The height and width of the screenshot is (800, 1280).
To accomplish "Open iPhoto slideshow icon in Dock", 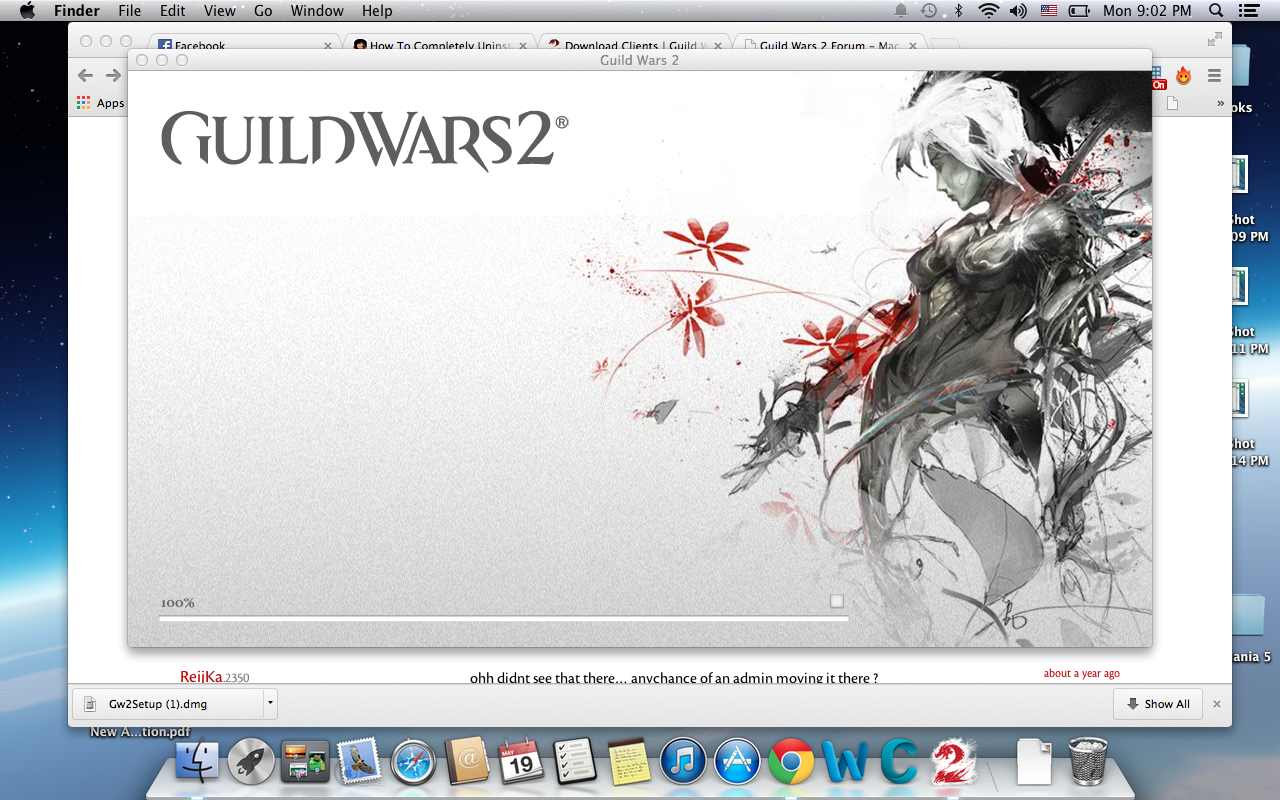I will [x=305, y=762].
